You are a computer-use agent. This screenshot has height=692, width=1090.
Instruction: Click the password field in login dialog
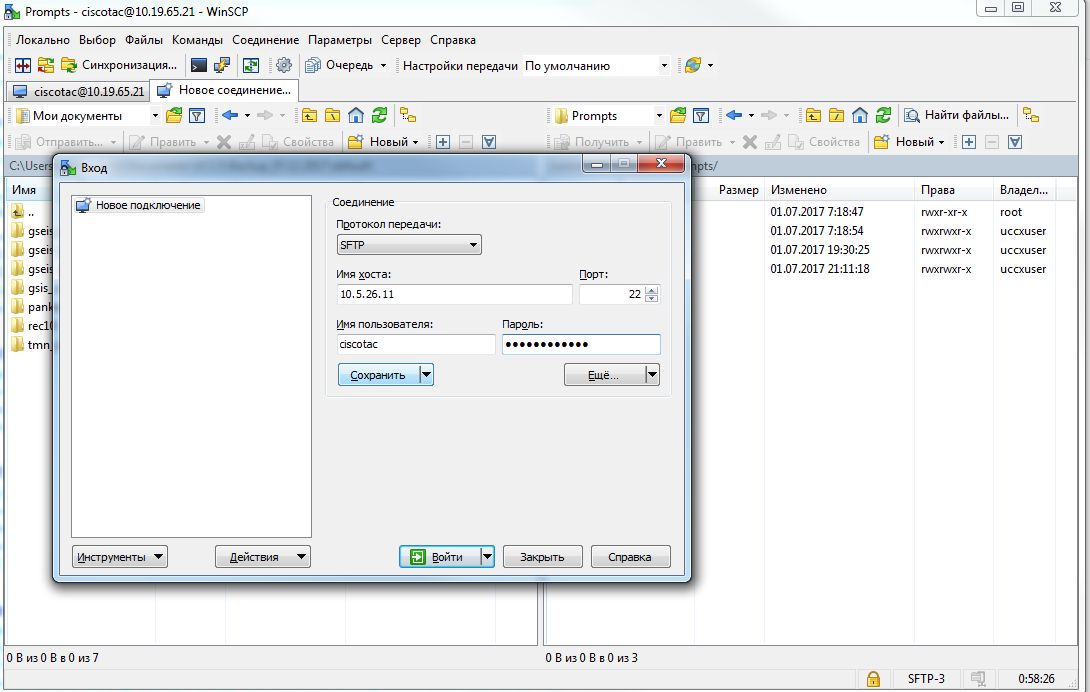point(581,344)
